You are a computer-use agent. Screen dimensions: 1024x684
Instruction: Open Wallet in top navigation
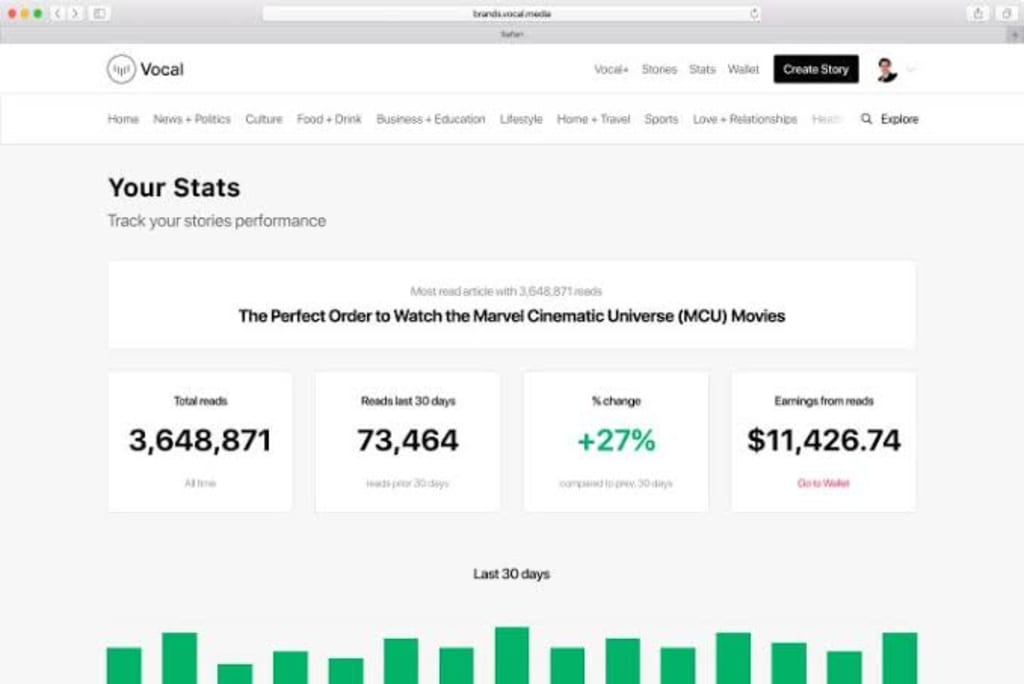pyautogui.click(x=743, y=69)
